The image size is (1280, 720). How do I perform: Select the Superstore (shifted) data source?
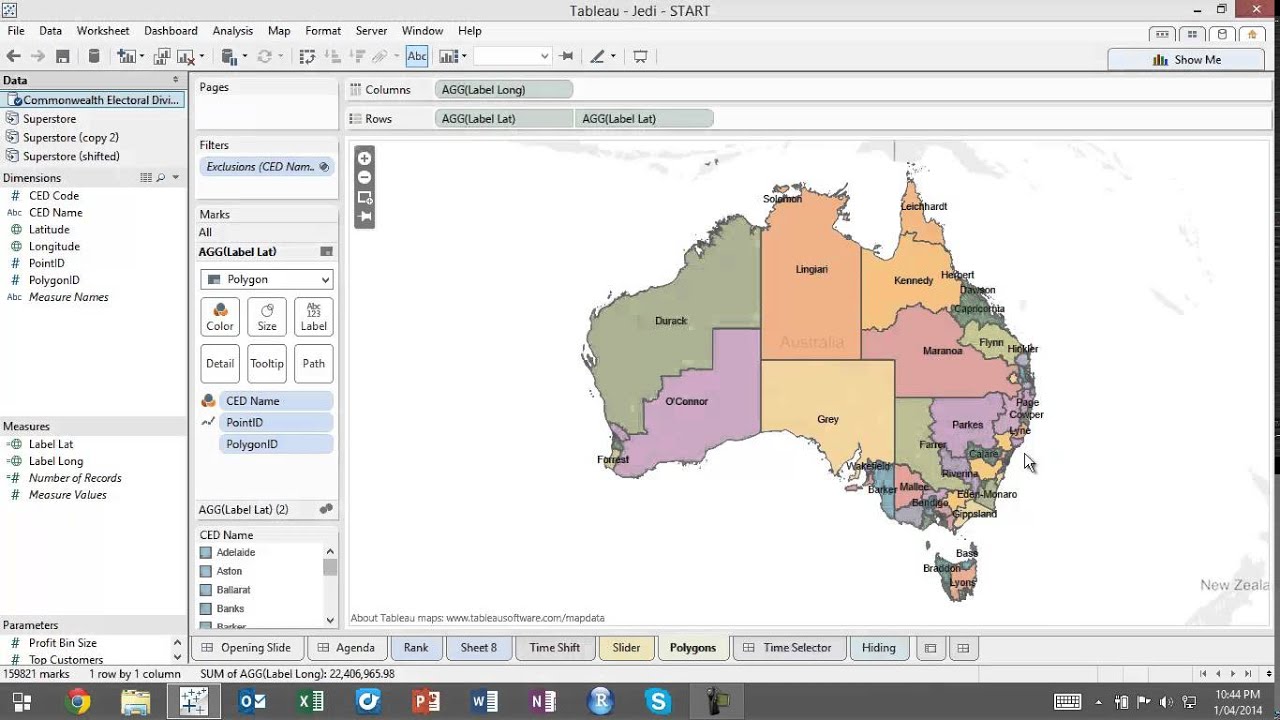tap(71, 156)
